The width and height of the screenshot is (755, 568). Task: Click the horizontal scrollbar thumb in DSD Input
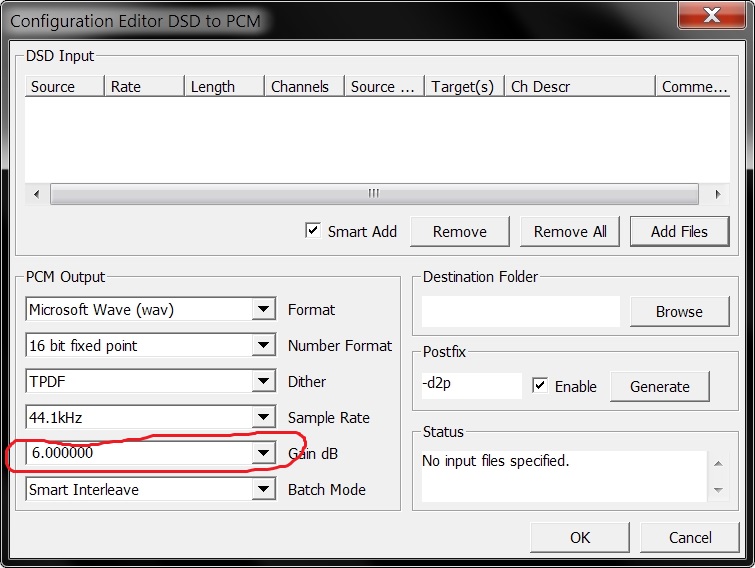click(x=374, y=194)
